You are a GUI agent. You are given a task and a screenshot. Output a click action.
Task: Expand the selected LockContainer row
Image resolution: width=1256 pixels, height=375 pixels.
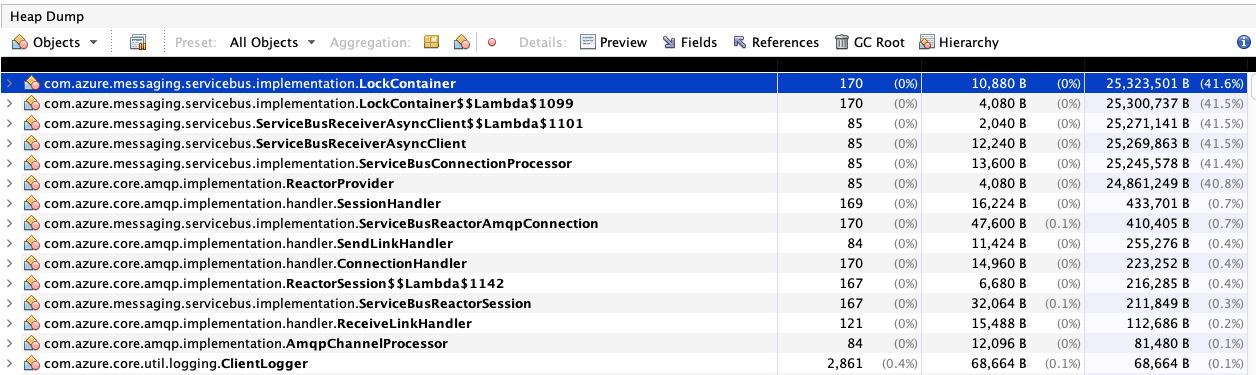10,84
